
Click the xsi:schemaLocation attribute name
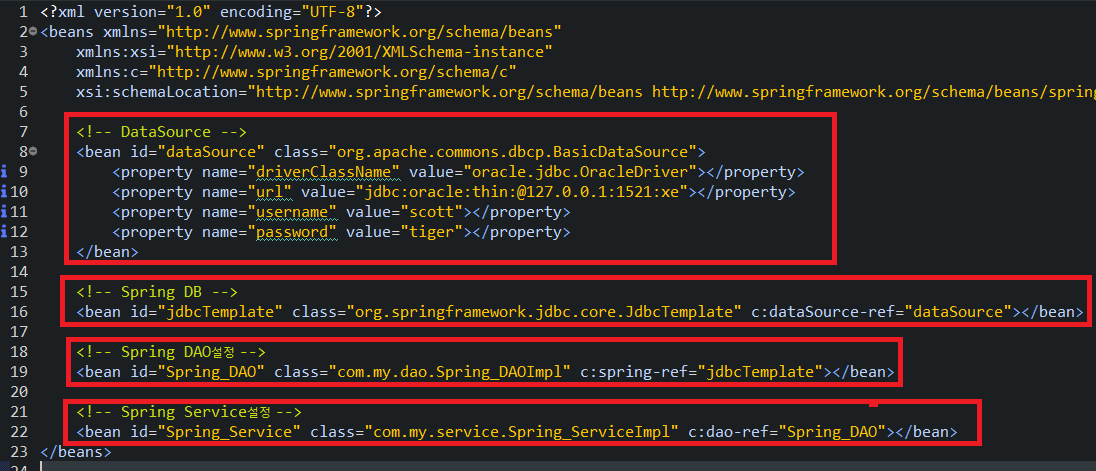159,92
